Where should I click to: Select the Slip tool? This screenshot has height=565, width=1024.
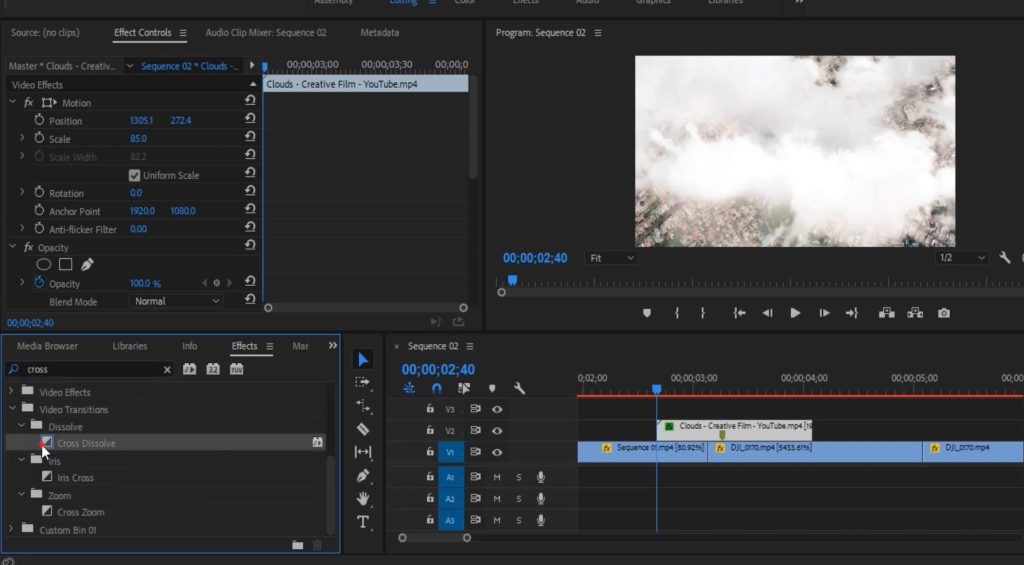[x=363, y=452]
